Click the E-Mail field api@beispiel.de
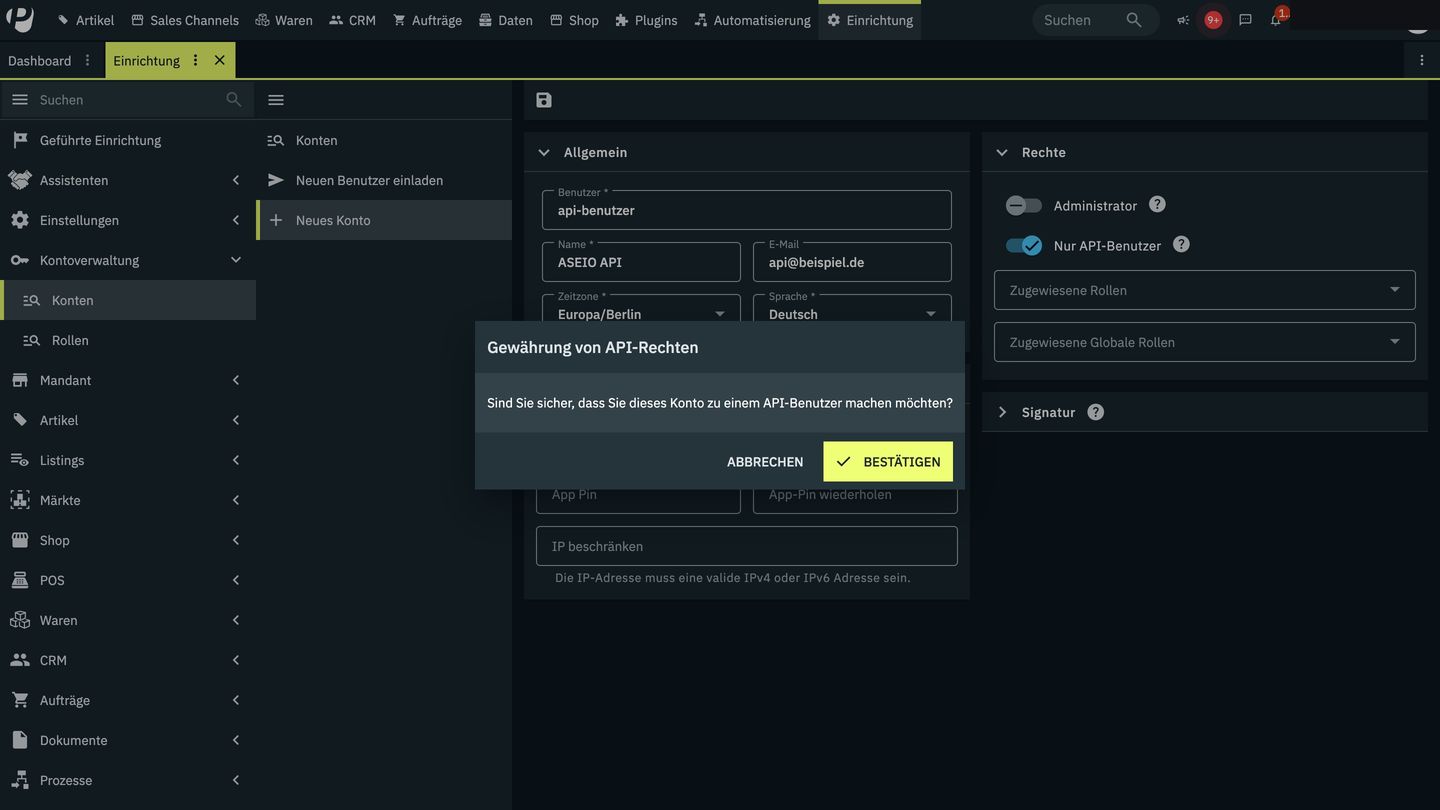1440x810 pixels. [x=852, y=262]
